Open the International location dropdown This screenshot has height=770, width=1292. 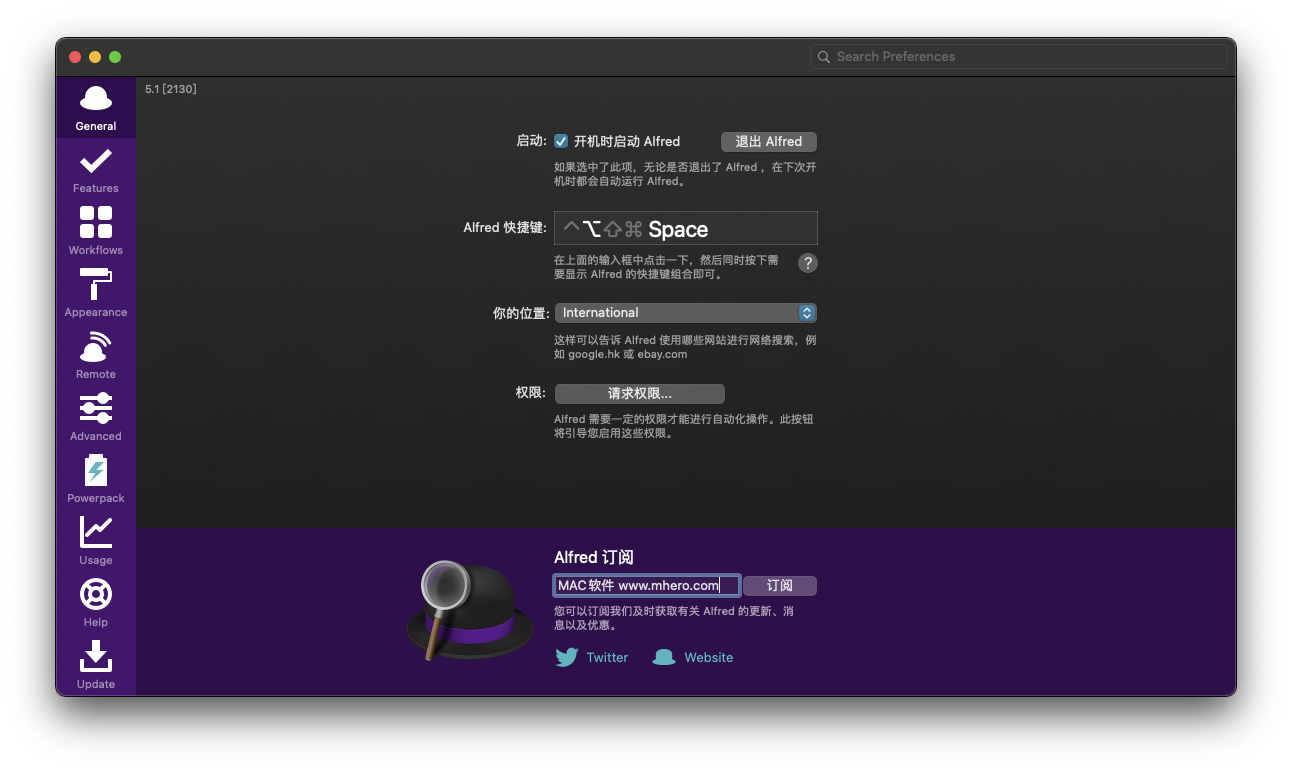(686, 313)
